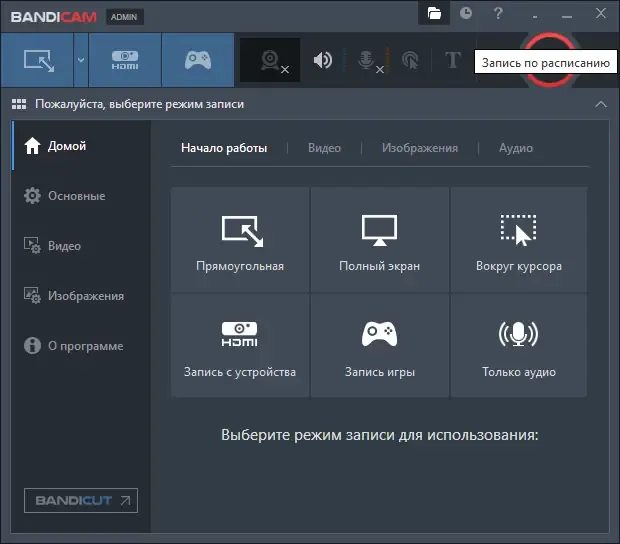This screenshot has width=620, height=544.
Task: Open О программе in sidebar
Action: coord(81,346)
